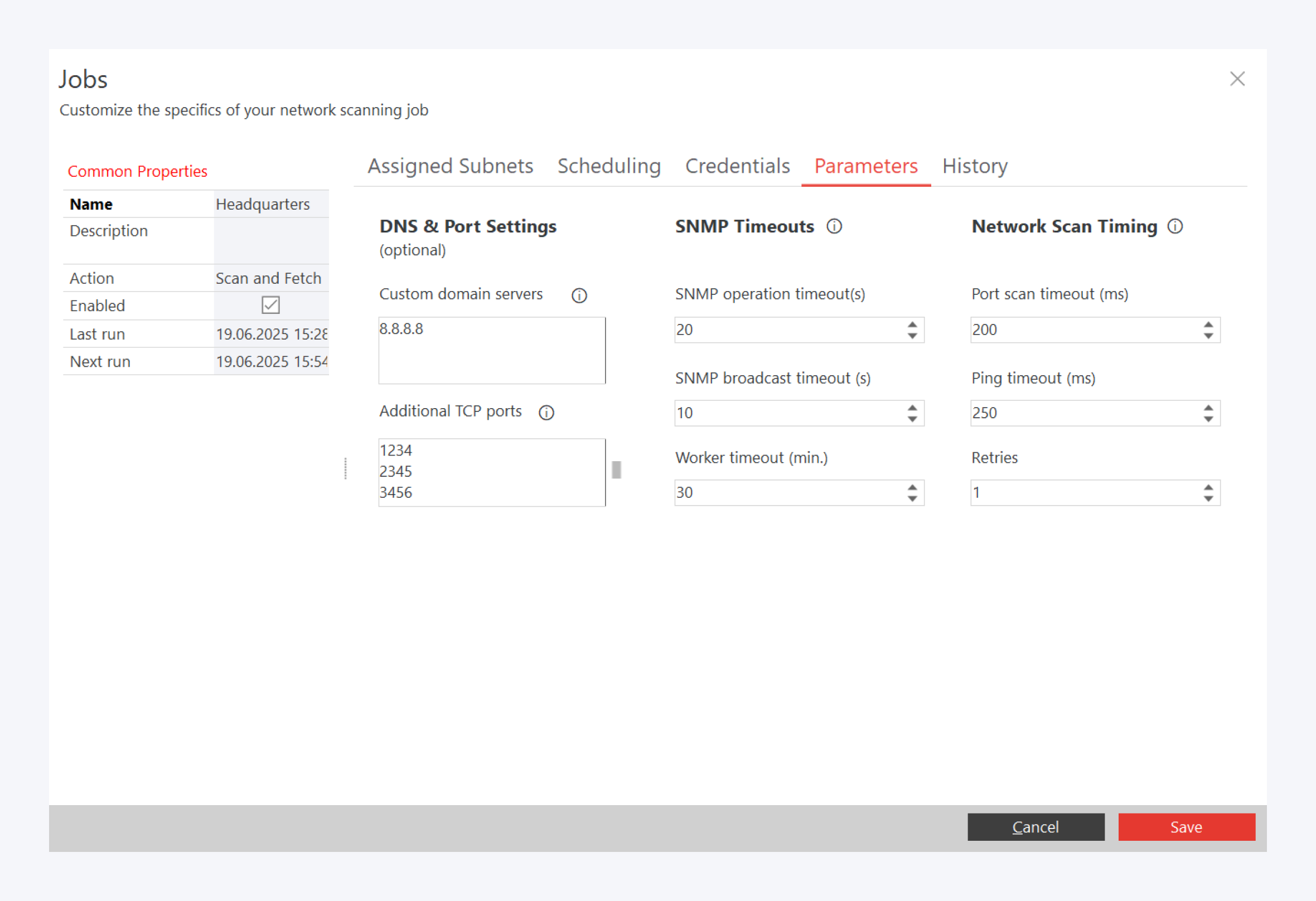1316x901 pixels.
Task: Decrease SNMP broadcast timeout with down arrow
Action: point(912,419)
